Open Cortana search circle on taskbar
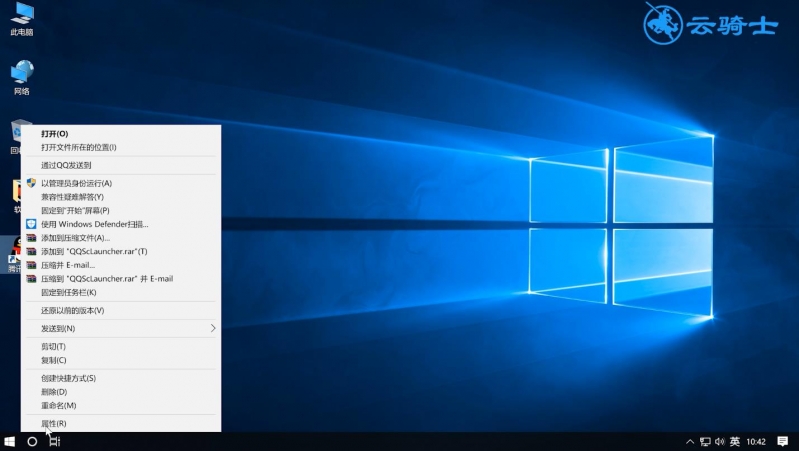This screenshot has width=799, height=451. [x=32, y=441]
